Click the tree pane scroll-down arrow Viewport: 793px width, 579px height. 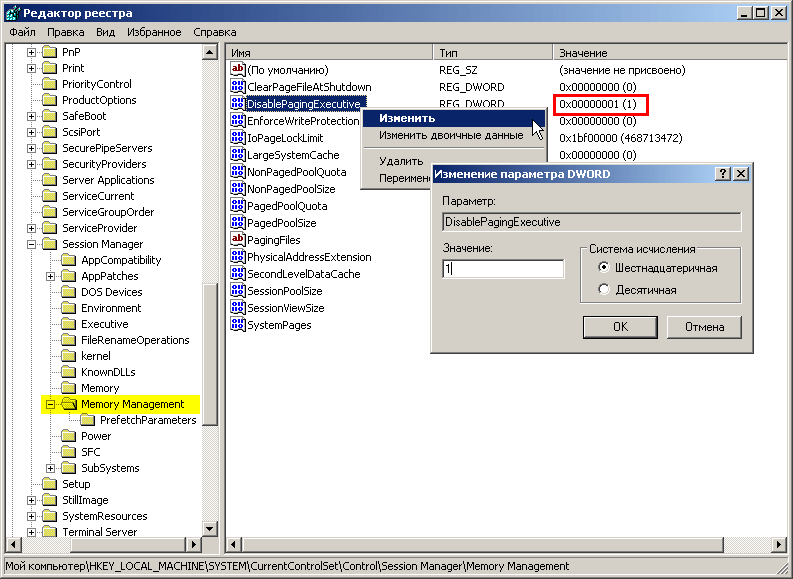(x=209, y=529)
